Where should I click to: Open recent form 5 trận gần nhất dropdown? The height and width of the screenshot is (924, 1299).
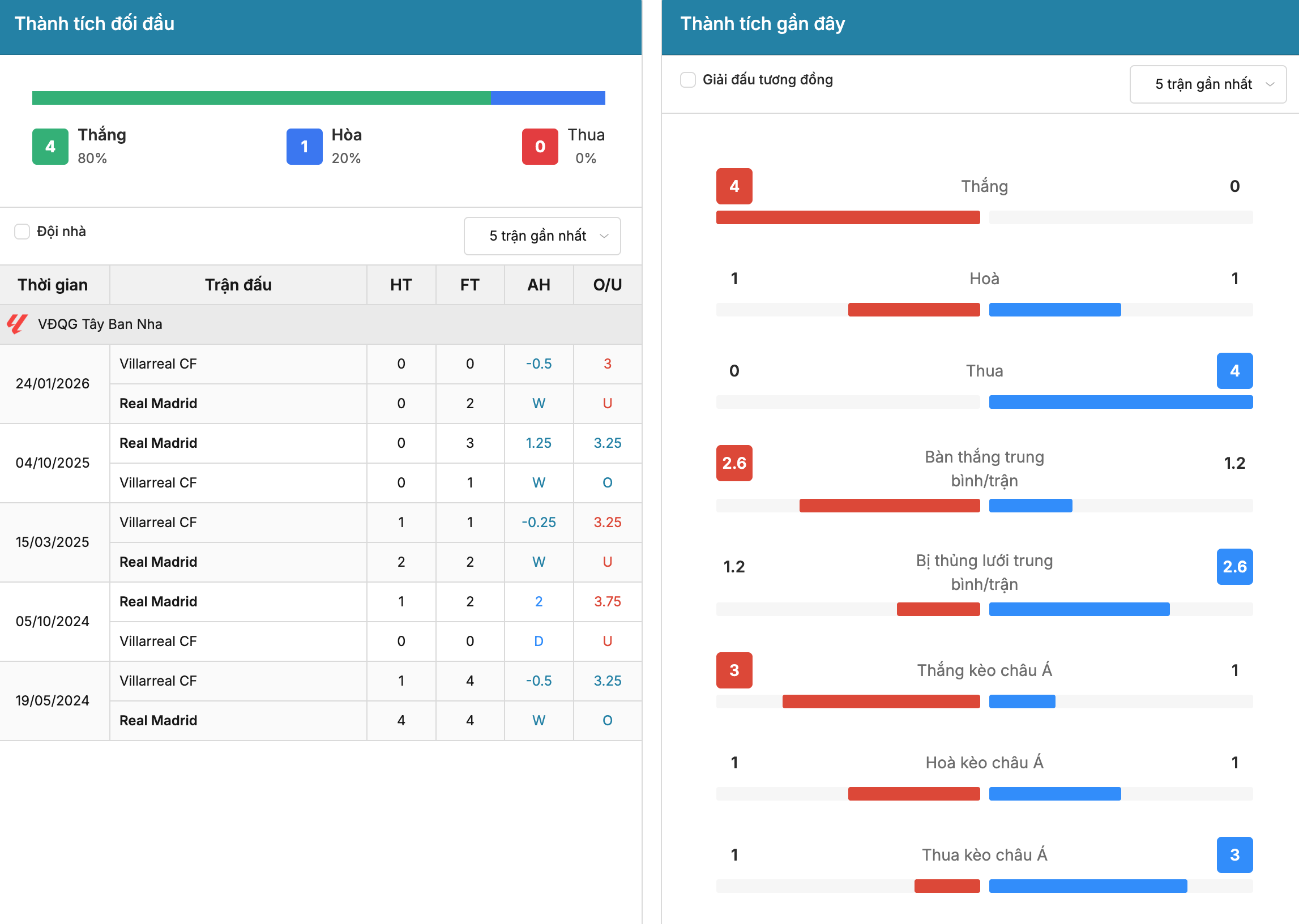click(x=1207, y=84)
